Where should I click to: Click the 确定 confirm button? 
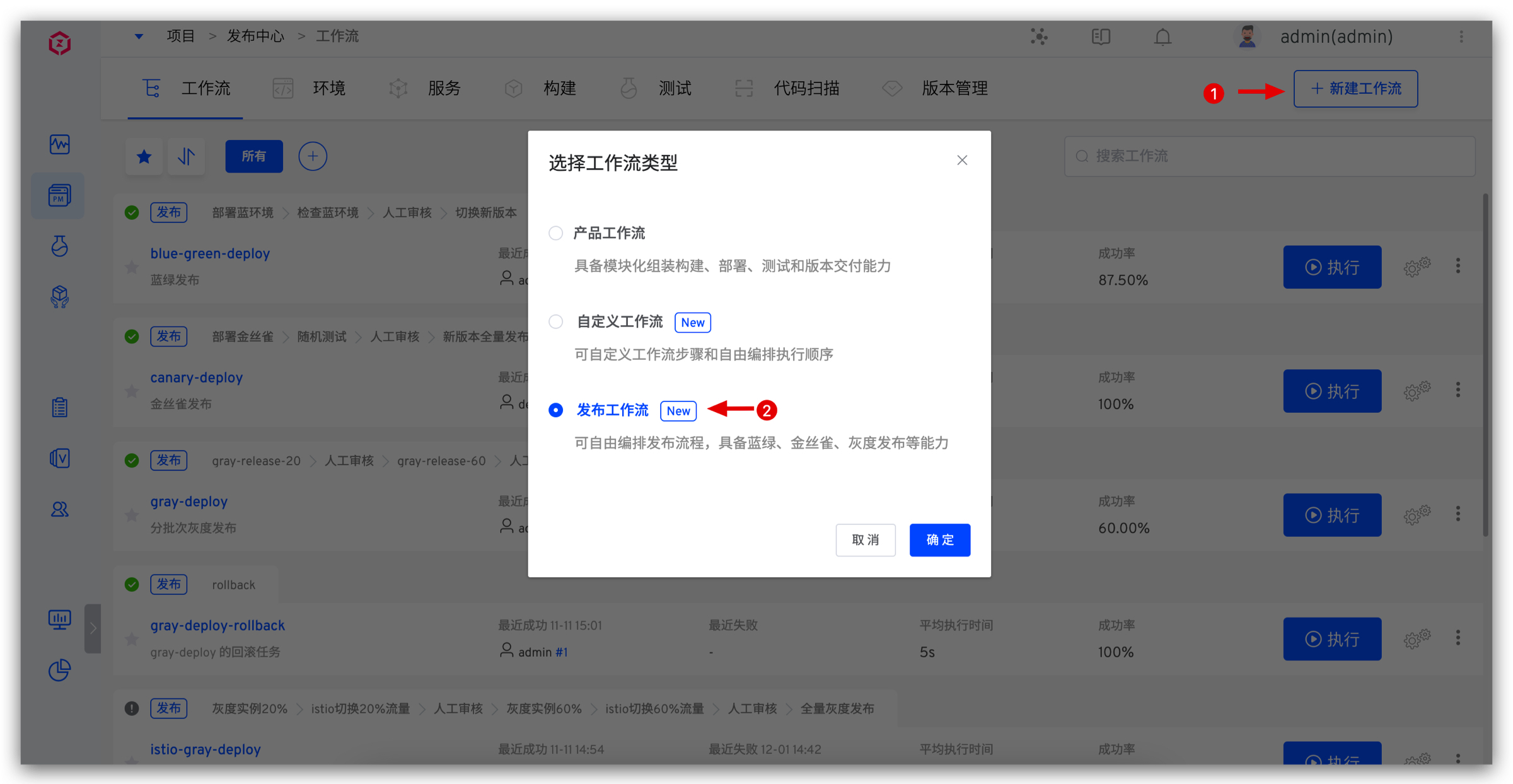coord(939,540)
